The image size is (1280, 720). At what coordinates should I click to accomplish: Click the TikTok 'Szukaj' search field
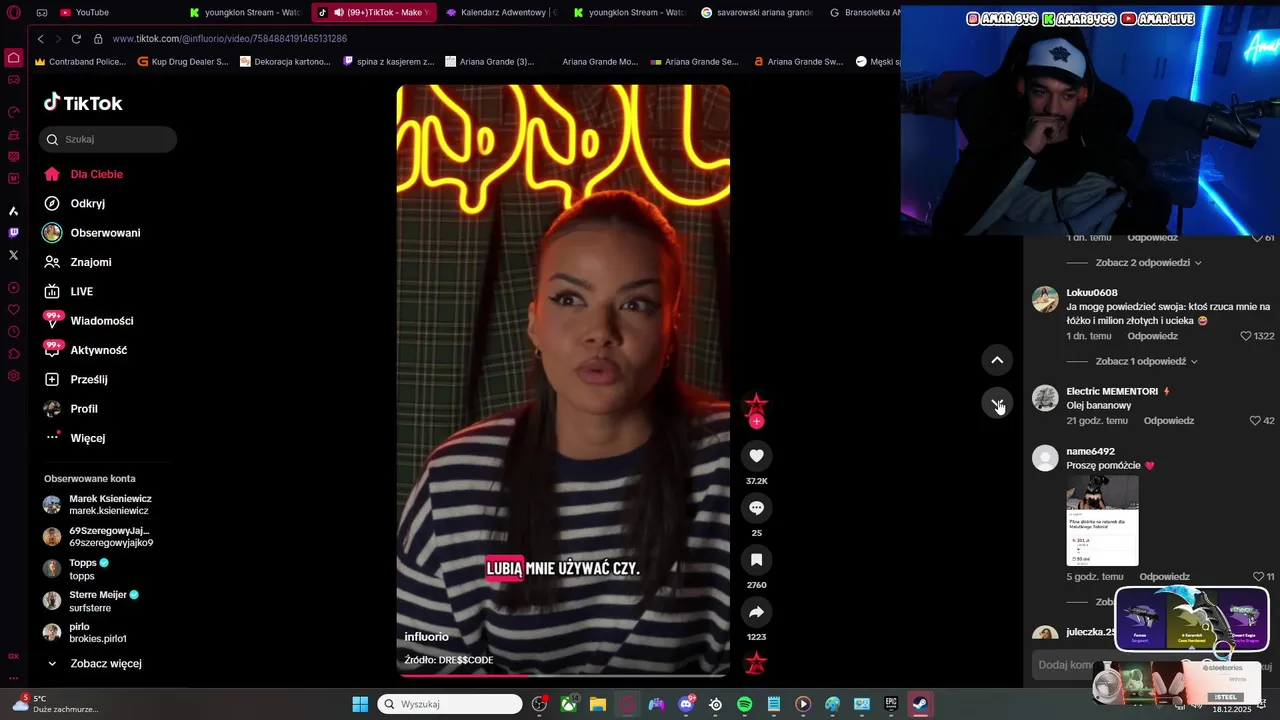coord(108,139)
